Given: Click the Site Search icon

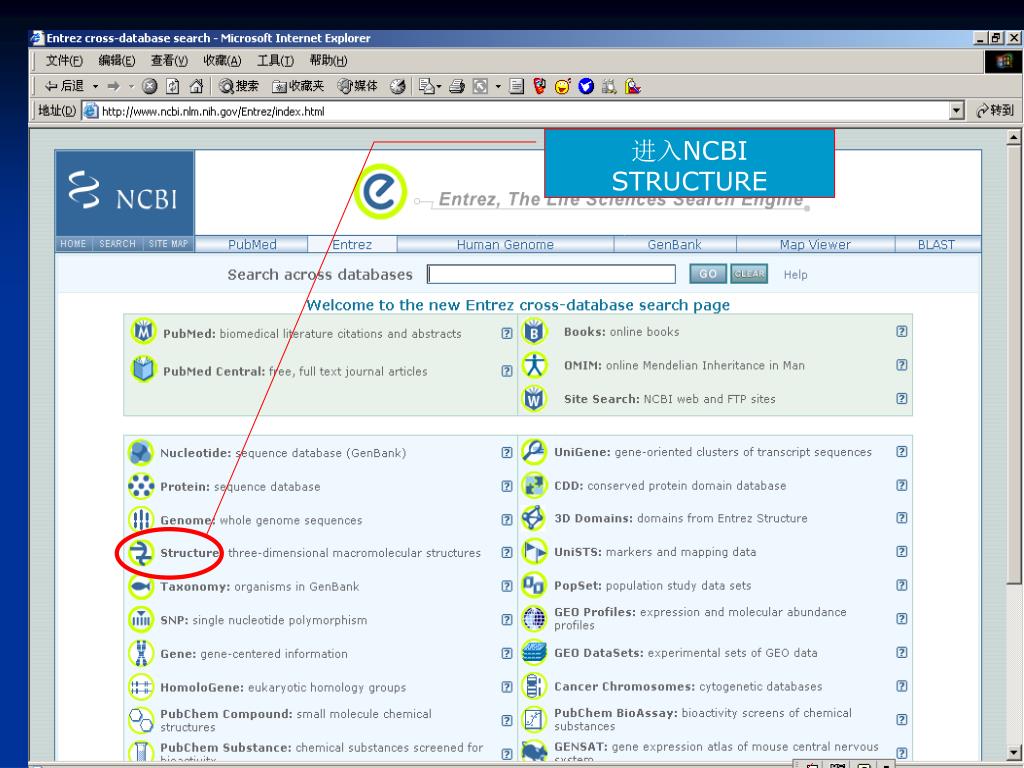Looking at the screenshot, I should coord(534,398).
